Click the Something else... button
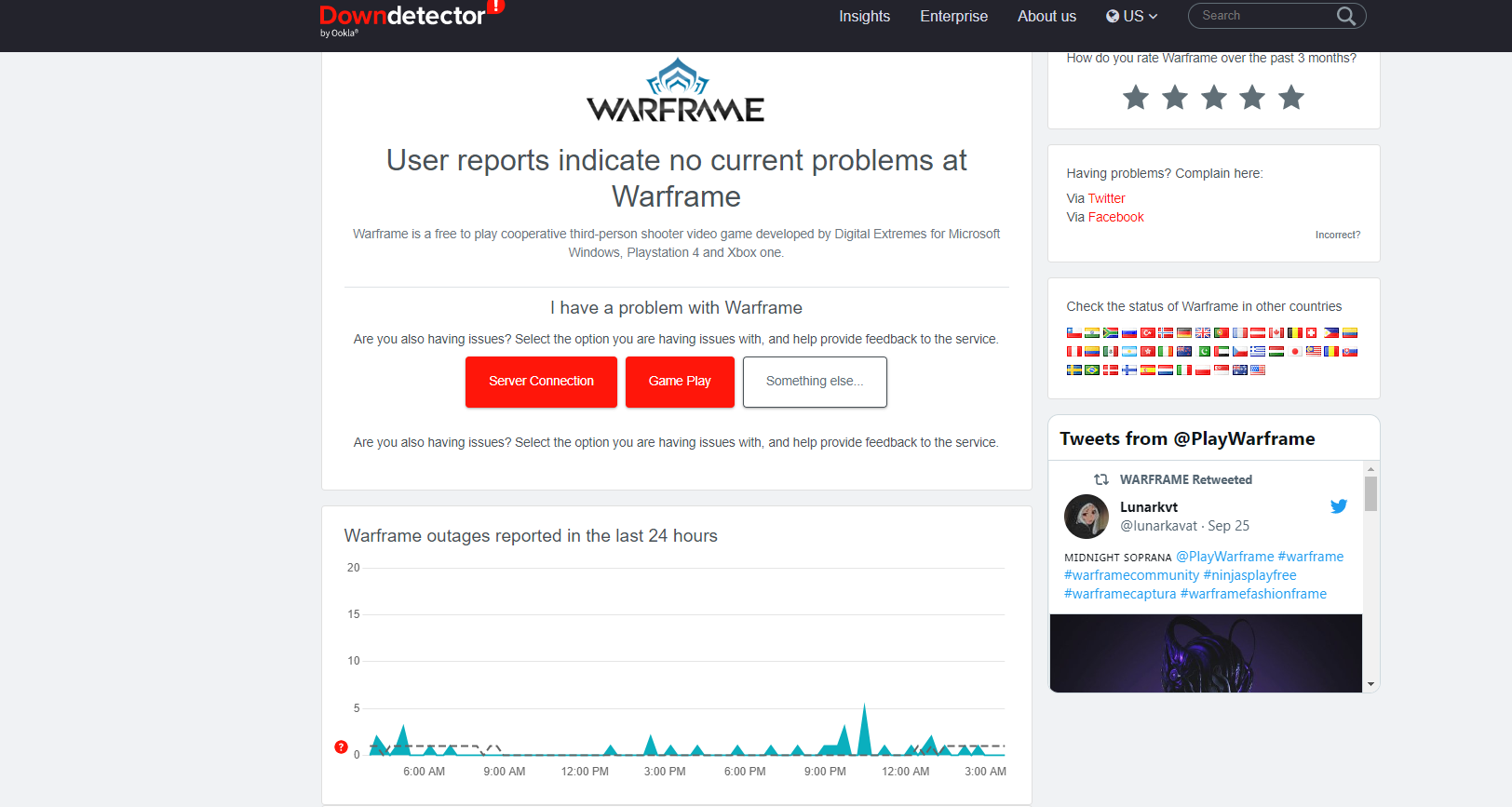 pyautogui.click(x=815, y=382)
